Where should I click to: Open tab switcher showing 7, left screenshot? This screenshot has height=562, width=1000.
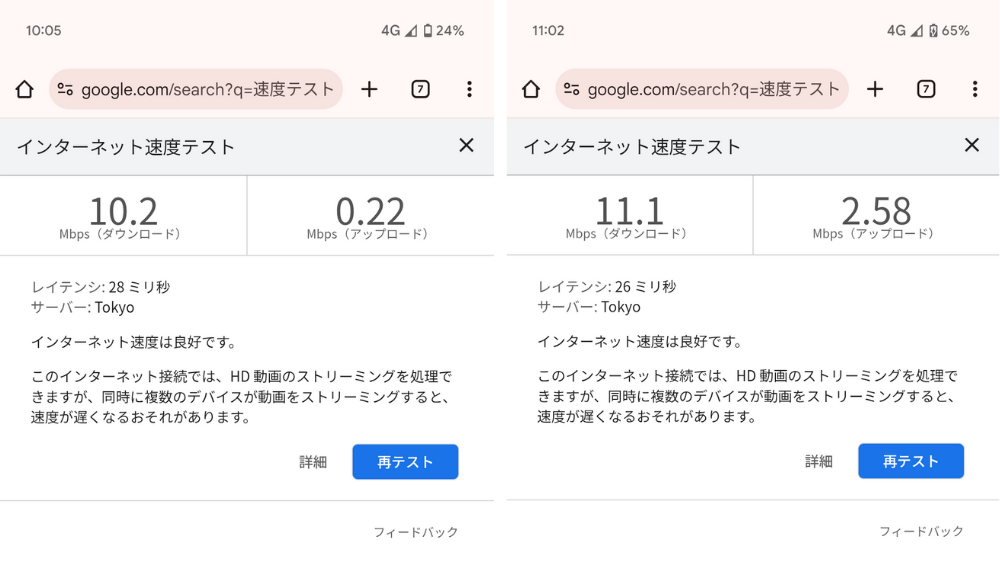click(x=420, y=89)
